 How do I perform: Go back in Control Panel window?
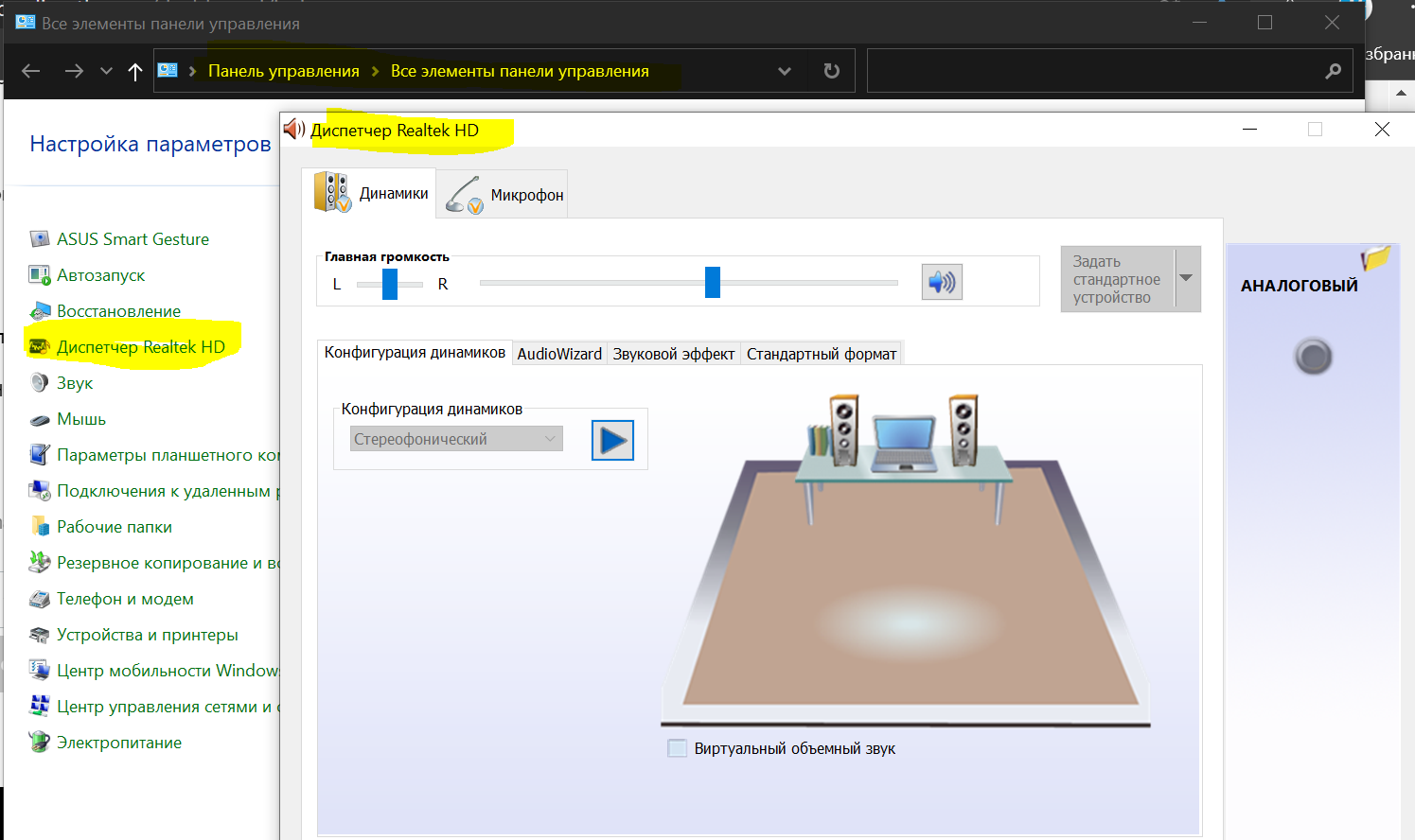(31, 71)
